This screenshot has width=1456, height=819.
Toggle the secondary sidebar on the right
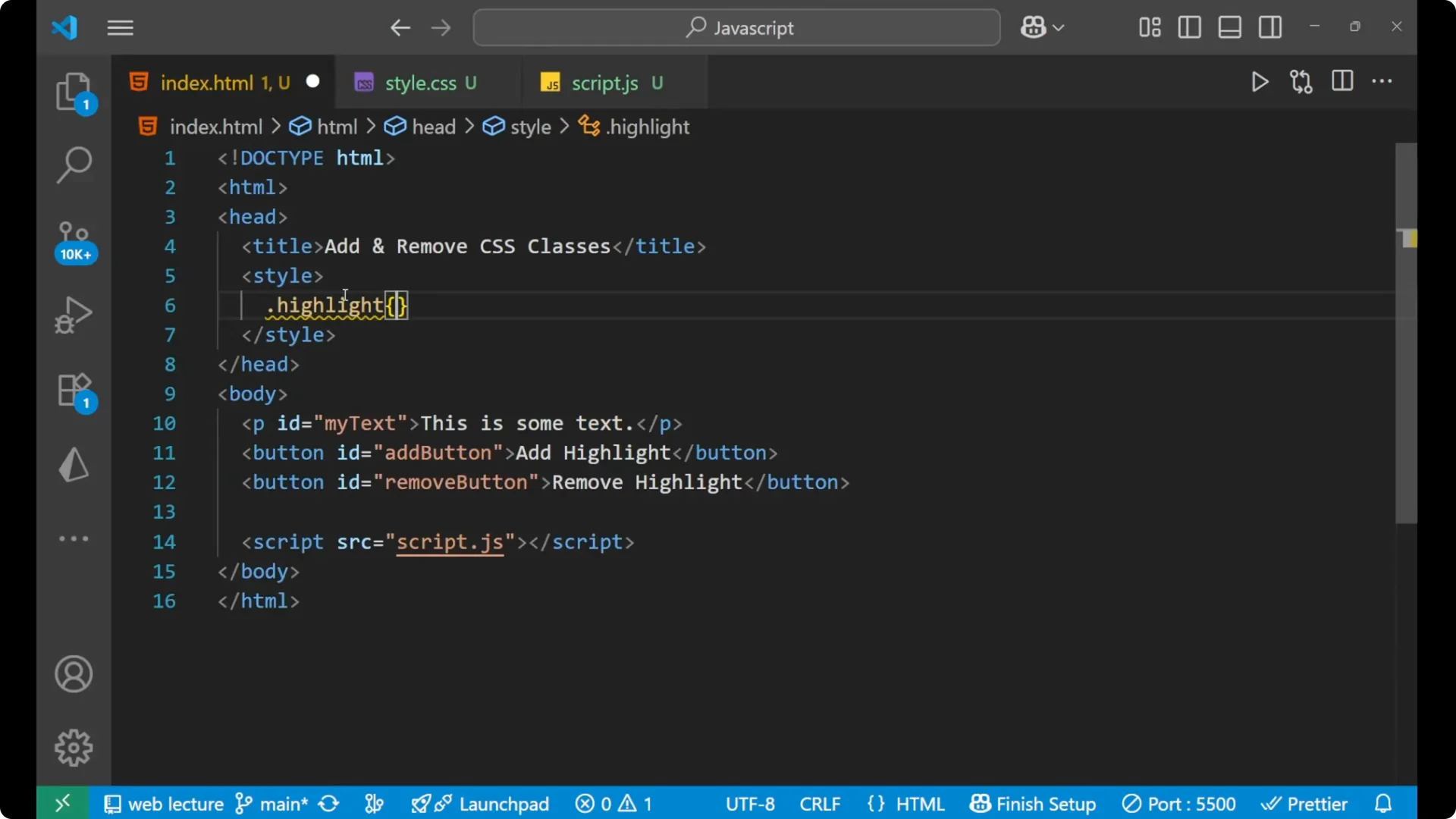[1270, 27]
